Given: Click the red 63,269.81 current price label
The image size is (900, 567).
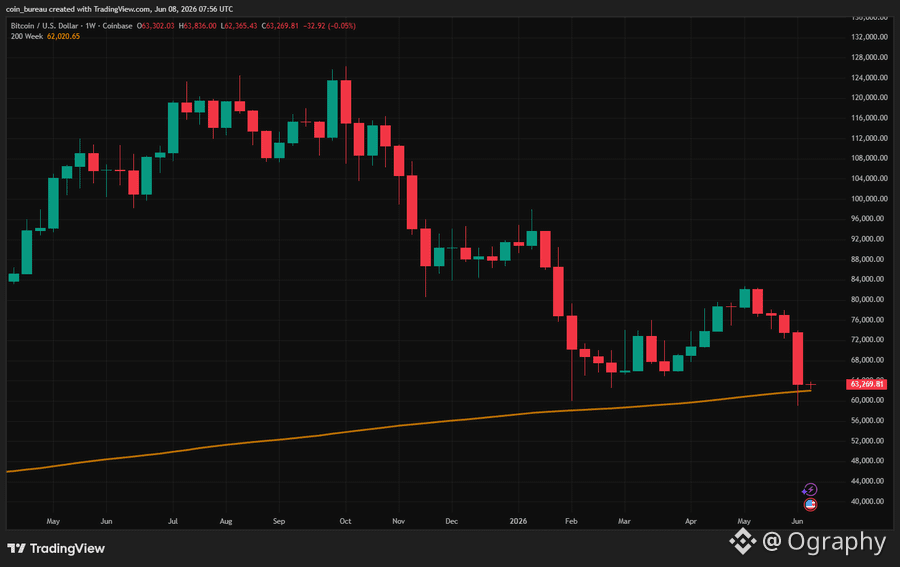Looking at the screenshot, I should coord(867,384).
